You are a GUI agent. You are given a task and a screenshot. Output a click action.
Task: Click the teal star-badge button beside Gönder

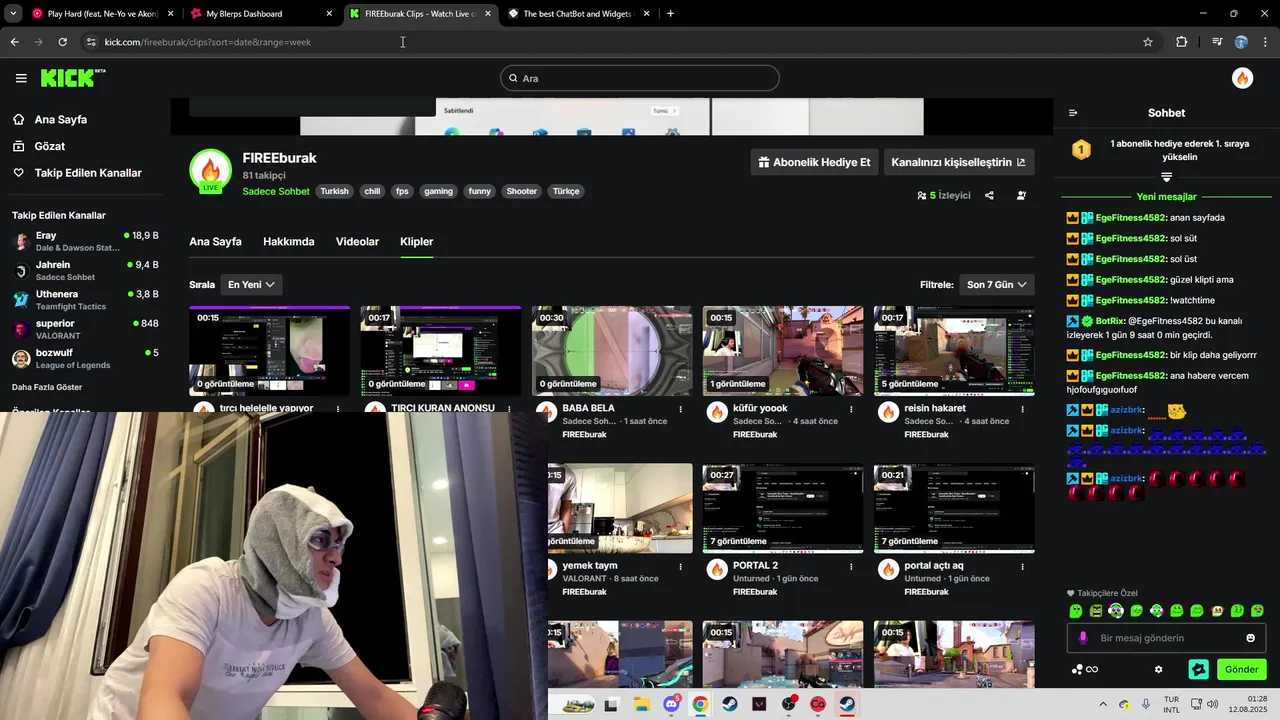(x=1198, y=669)
